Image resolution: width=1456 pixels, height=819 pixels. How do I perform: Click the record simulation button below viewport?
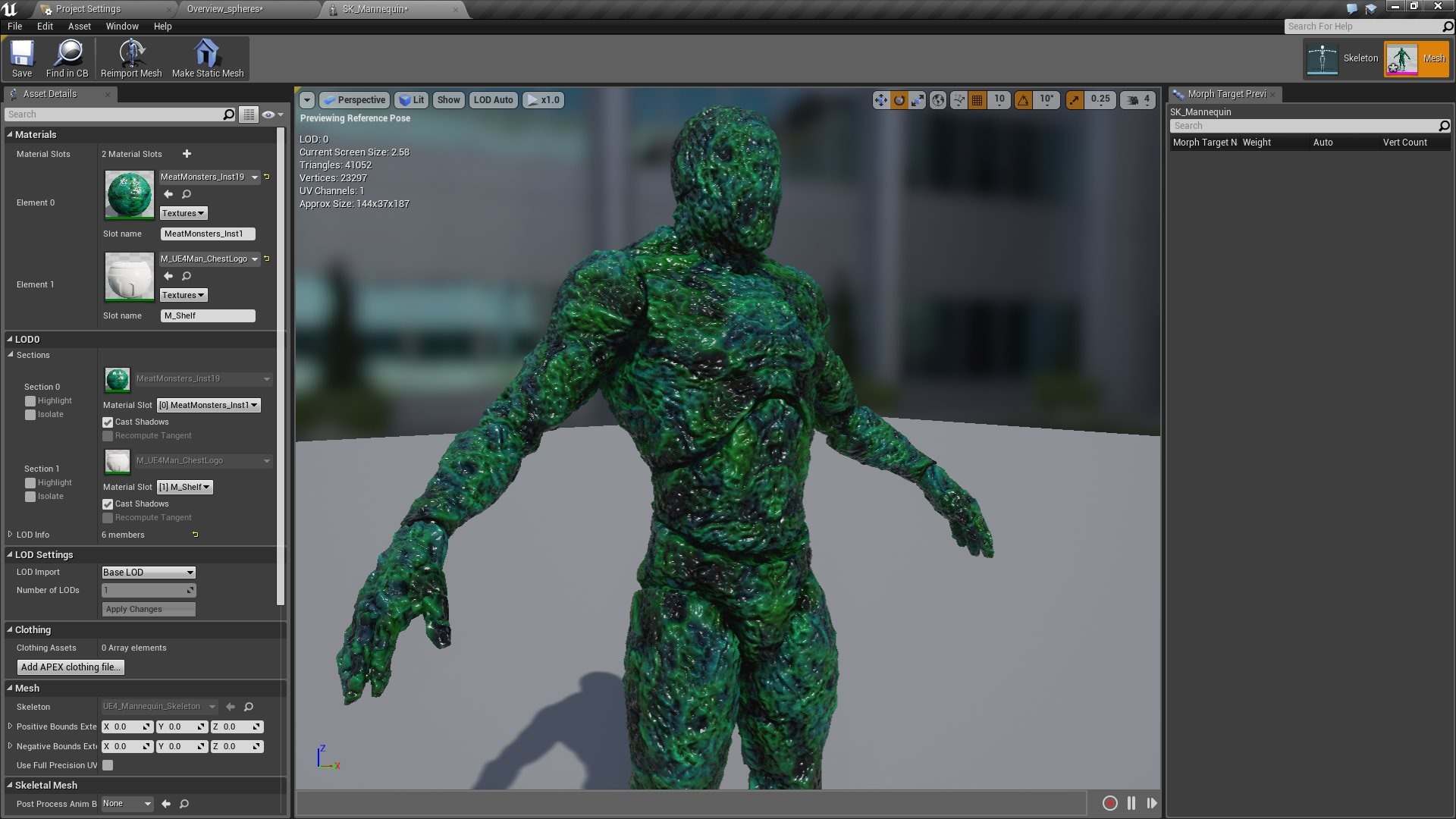pos(1109,802)
